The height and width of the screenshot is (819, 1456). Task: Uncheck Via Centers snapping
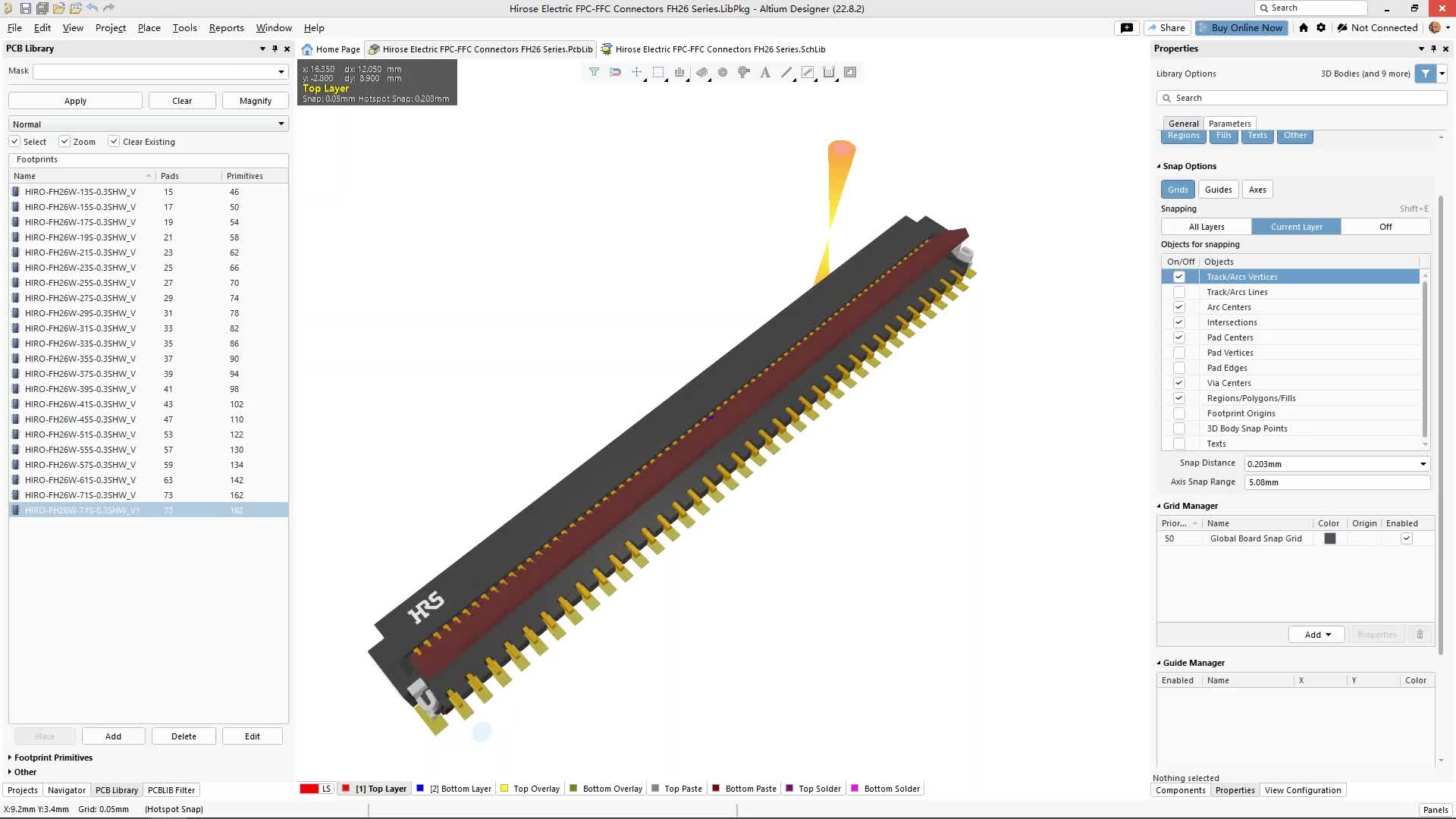tap(1178, 383)
